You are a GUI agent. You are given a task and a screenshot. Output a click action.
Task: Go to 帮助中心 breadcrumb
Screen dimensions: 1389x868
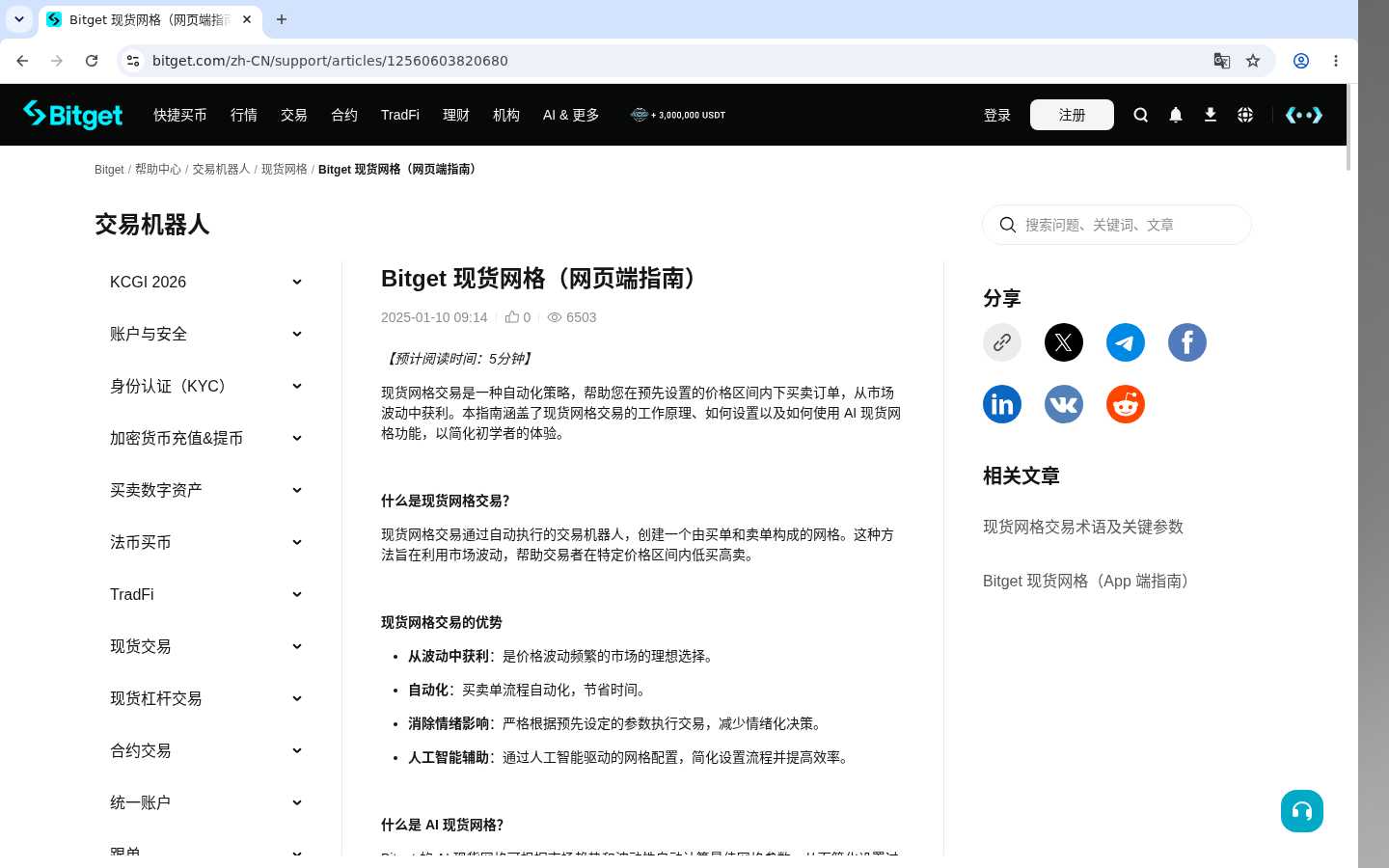click(x=158, y=169)
